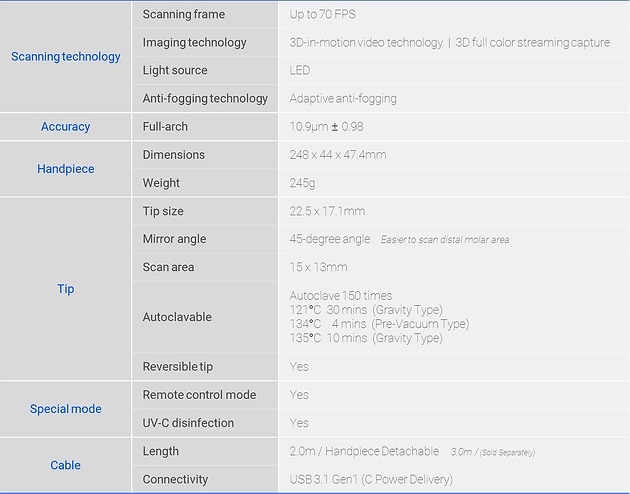Screen dimensions: 630x494
Task: Click the Special mode category heading
Action: pos(65,409)
